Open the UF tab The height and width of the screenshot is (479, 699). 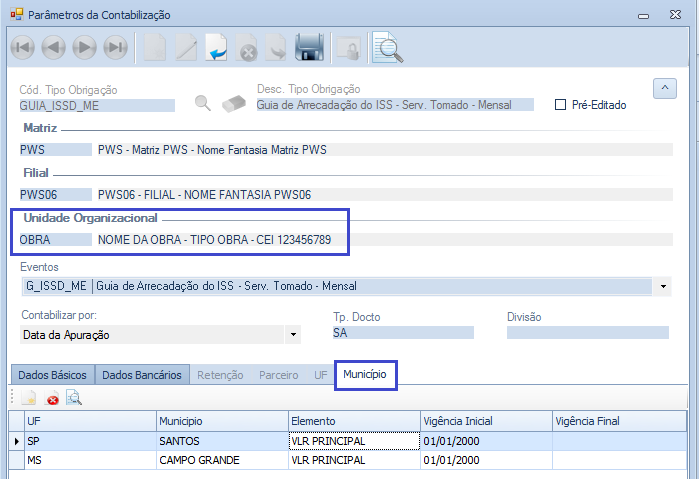click(x=321, y=376)
